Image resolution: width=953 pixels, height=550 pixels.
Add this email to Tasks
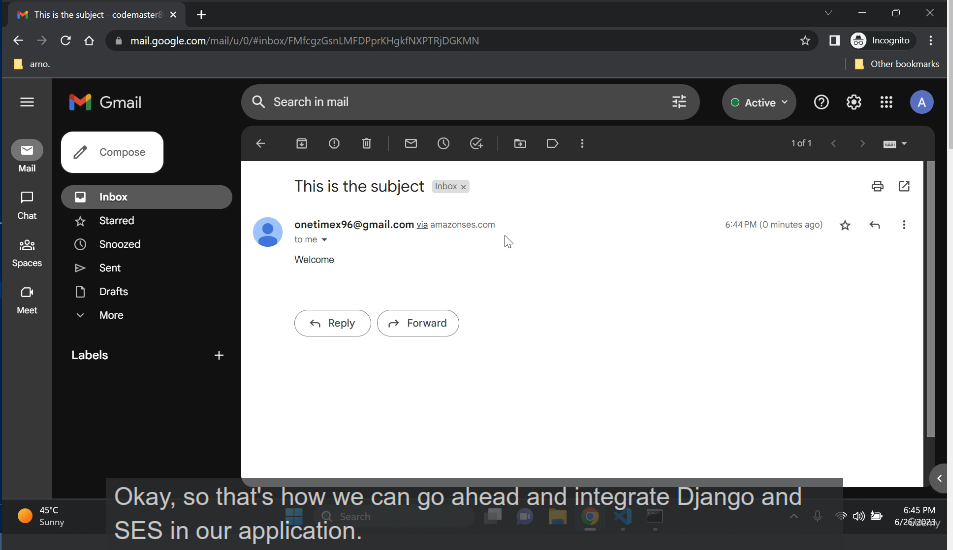coord(476,143)
